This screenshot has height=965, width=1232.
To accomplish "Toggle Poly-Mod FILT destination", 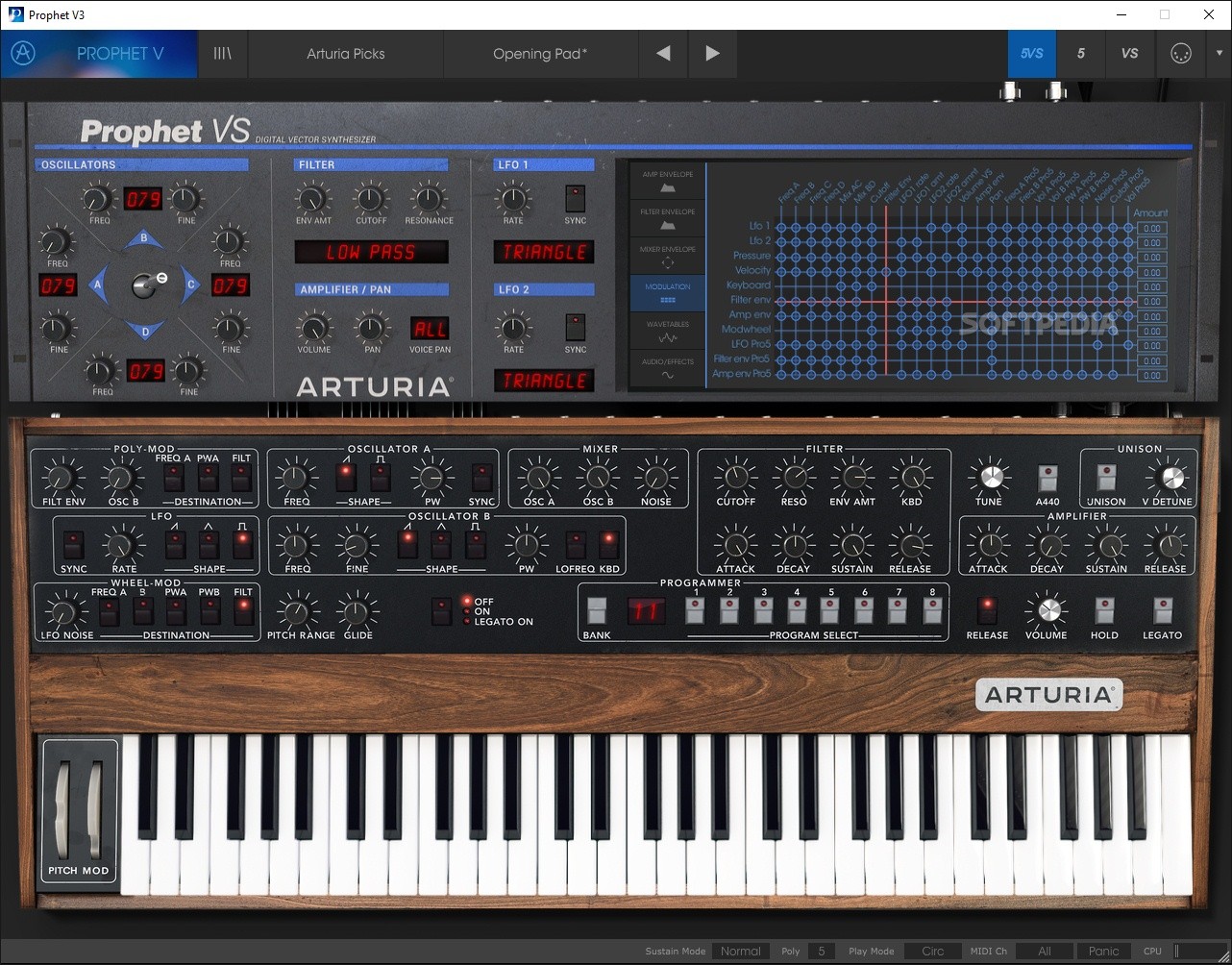I will tap(242, 478).
